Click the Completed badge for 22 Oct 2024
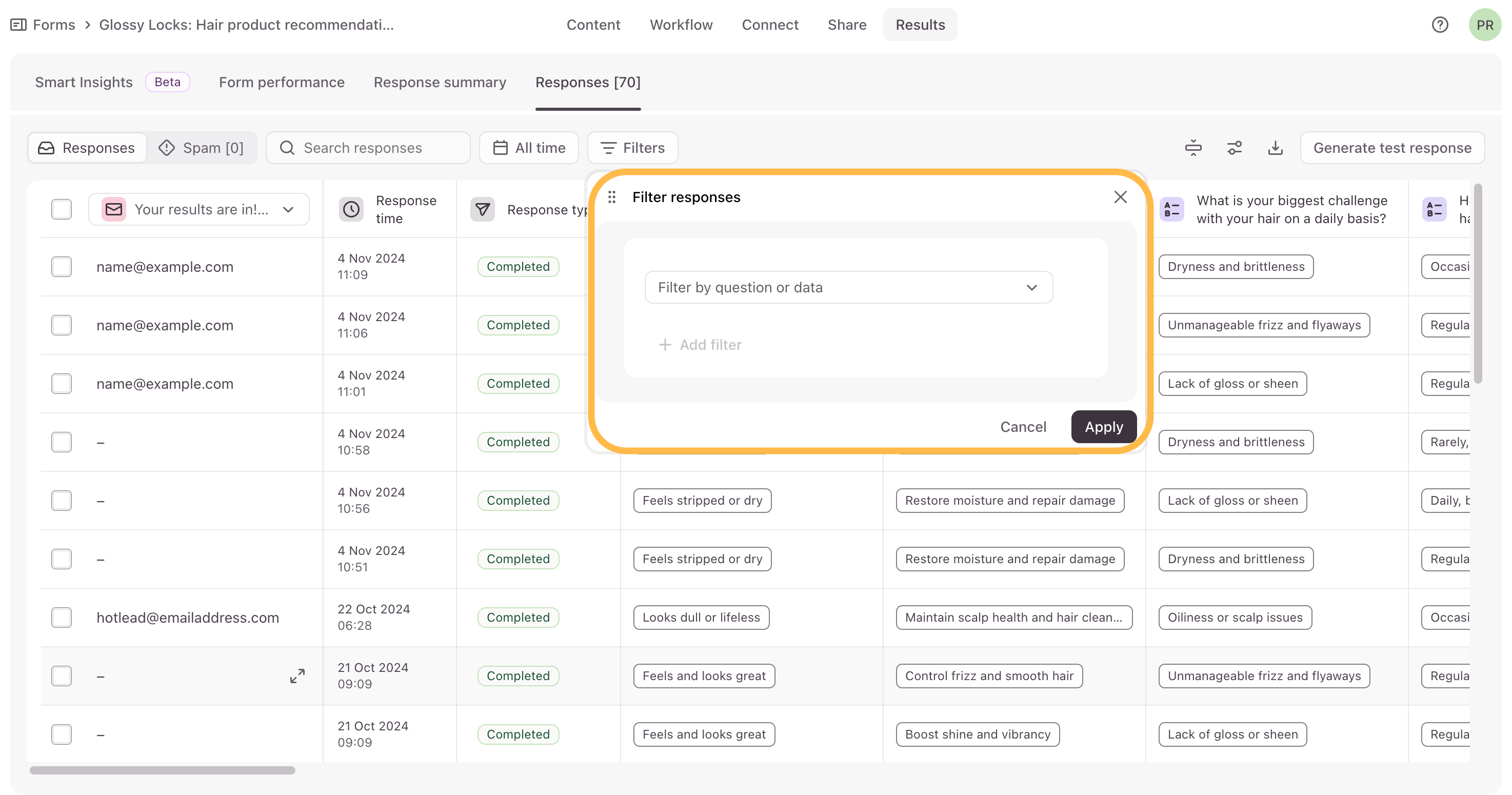Viewport: 1512px width, 795px height. [518, 618]
